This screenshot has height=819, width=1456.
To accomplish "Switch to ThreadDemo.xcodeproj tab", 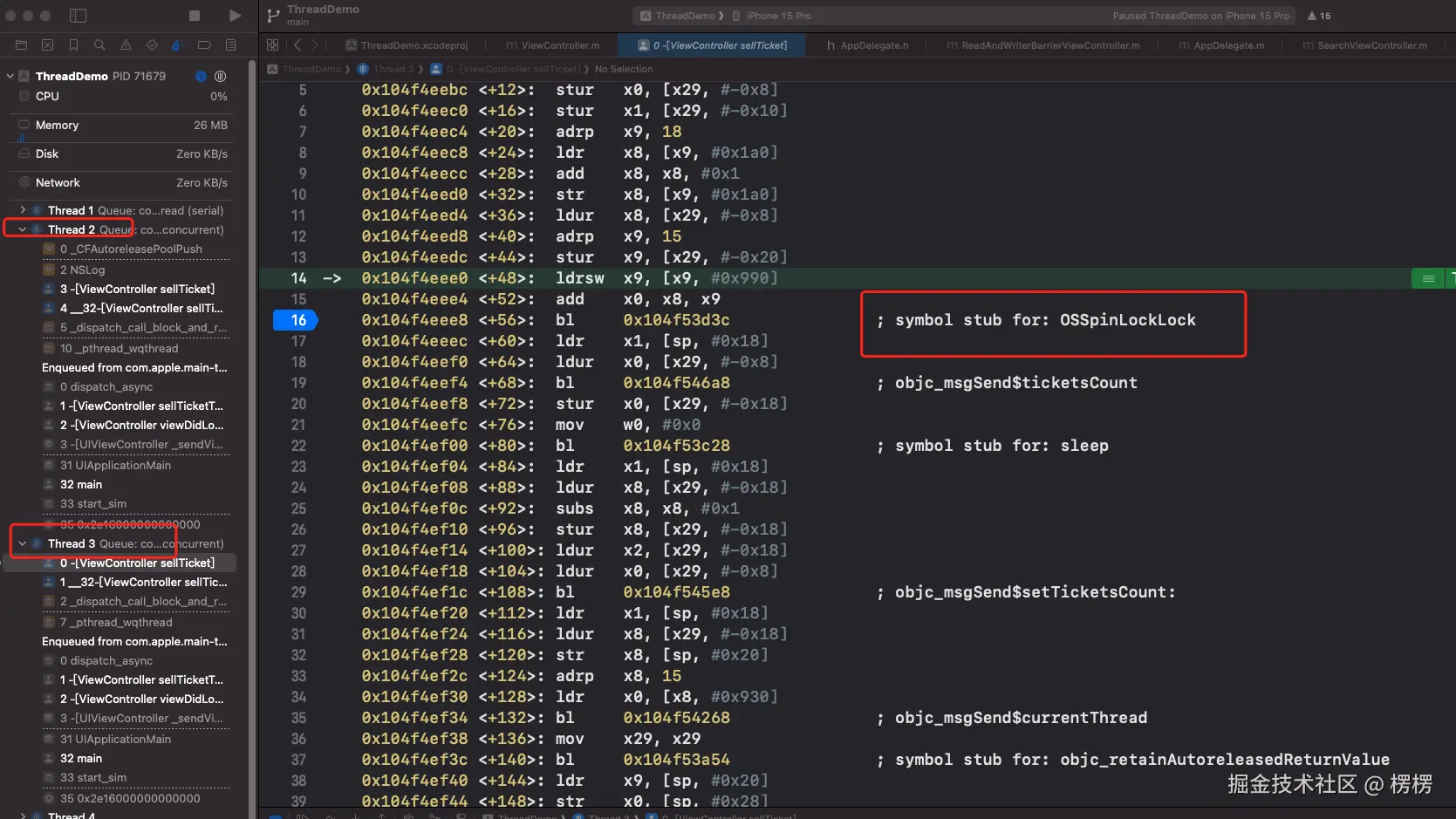I will [407, 45].
